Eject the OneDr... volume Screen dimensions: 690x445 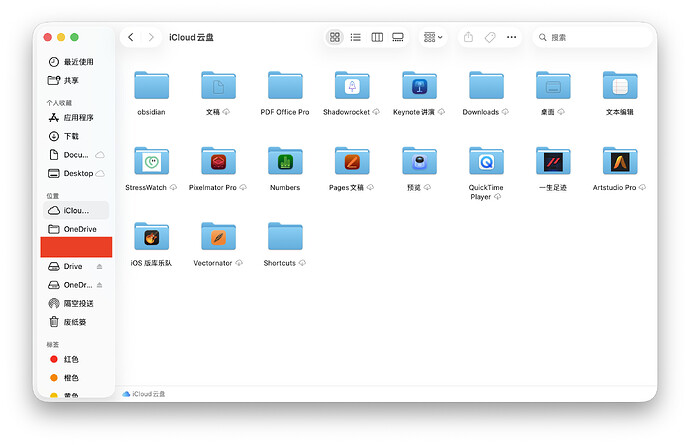99,285
